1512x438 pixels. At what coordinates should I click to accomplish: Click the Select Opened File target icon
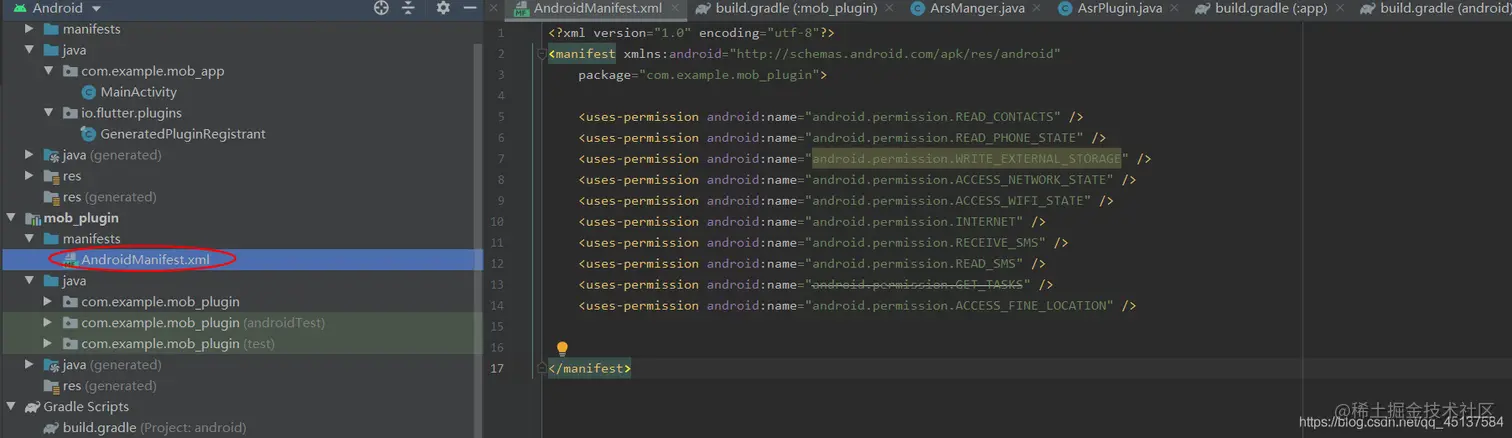[x=381, y=8]
